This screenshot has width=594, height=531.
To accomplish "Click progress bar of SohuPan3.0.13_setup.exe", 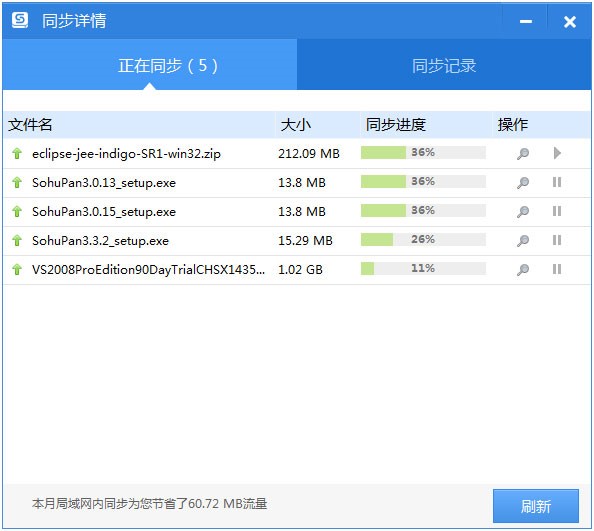I will (x=423, y=181).
